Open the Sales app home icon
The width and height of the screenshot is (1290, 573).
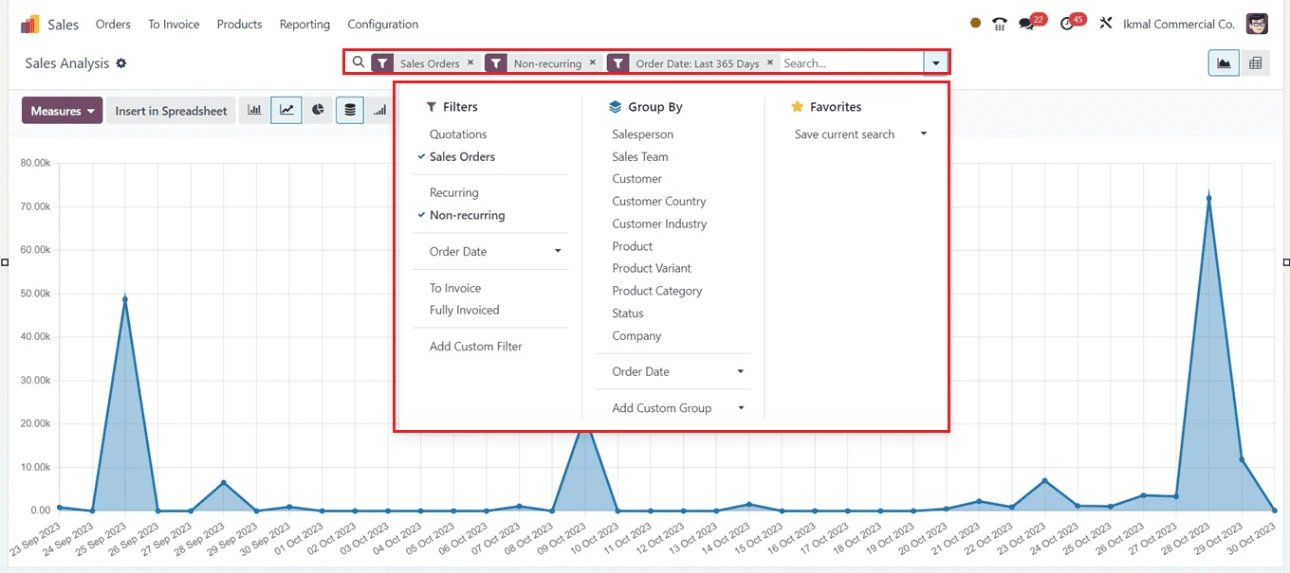[x=30, y=24]
